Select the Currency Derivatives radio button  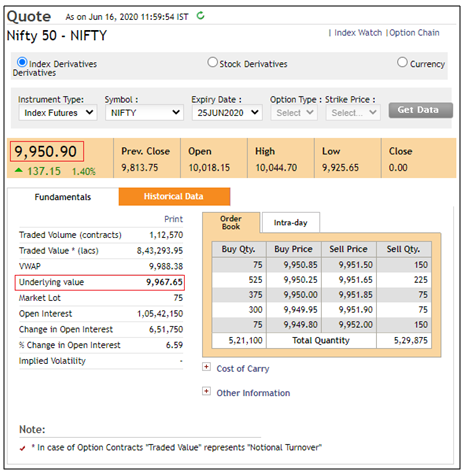[402, 62]
